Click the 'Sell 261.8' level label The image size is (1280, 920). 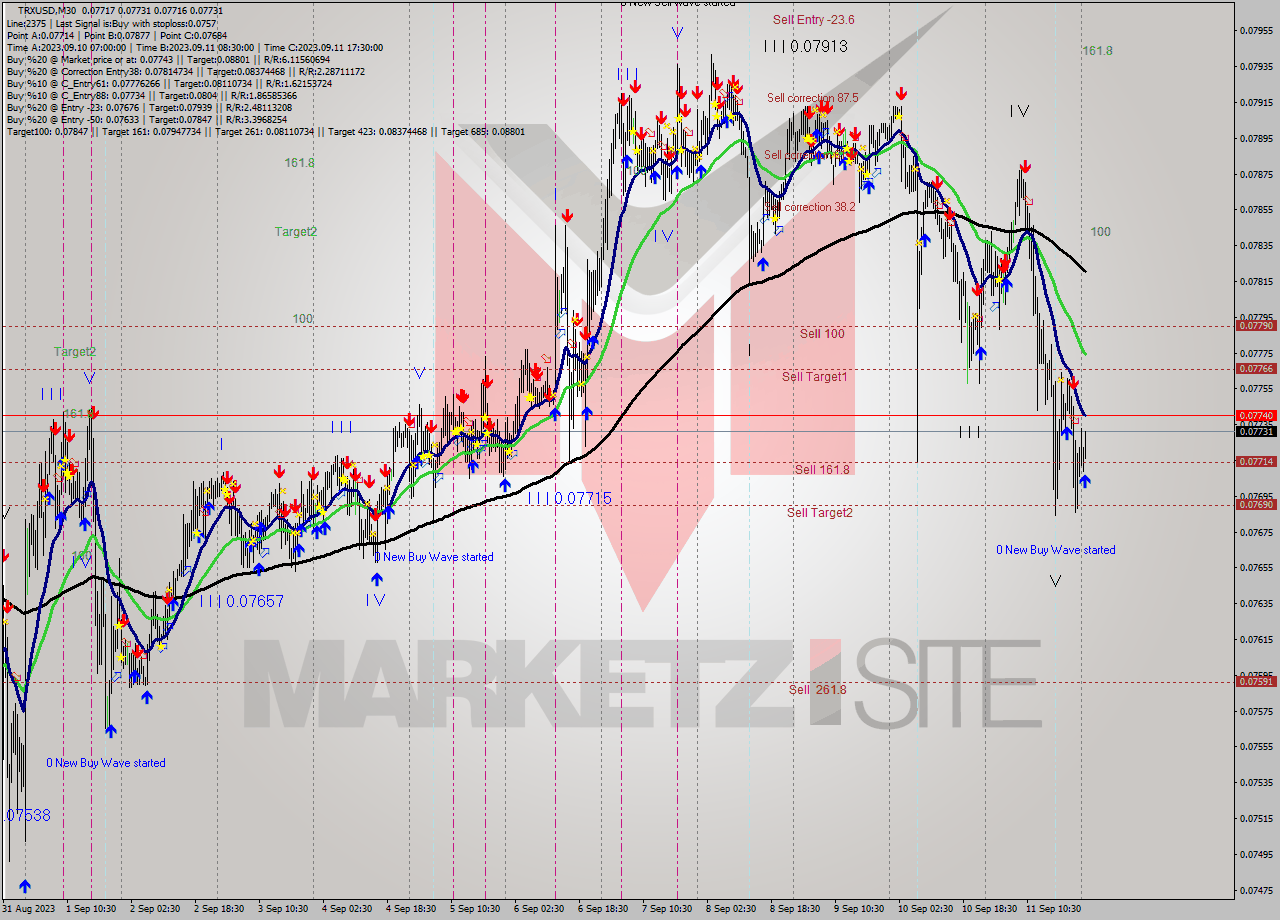click(x=817, y=689)
